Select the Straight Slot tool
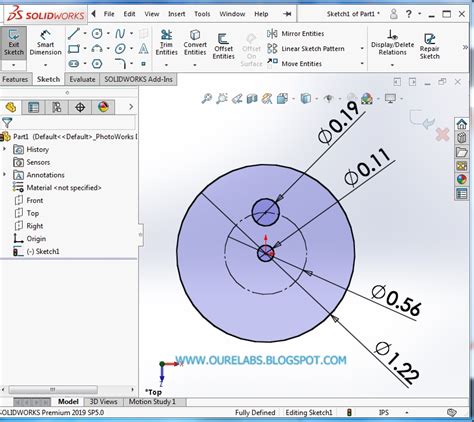This screenshot has width=474, height=422. [74, 63]
